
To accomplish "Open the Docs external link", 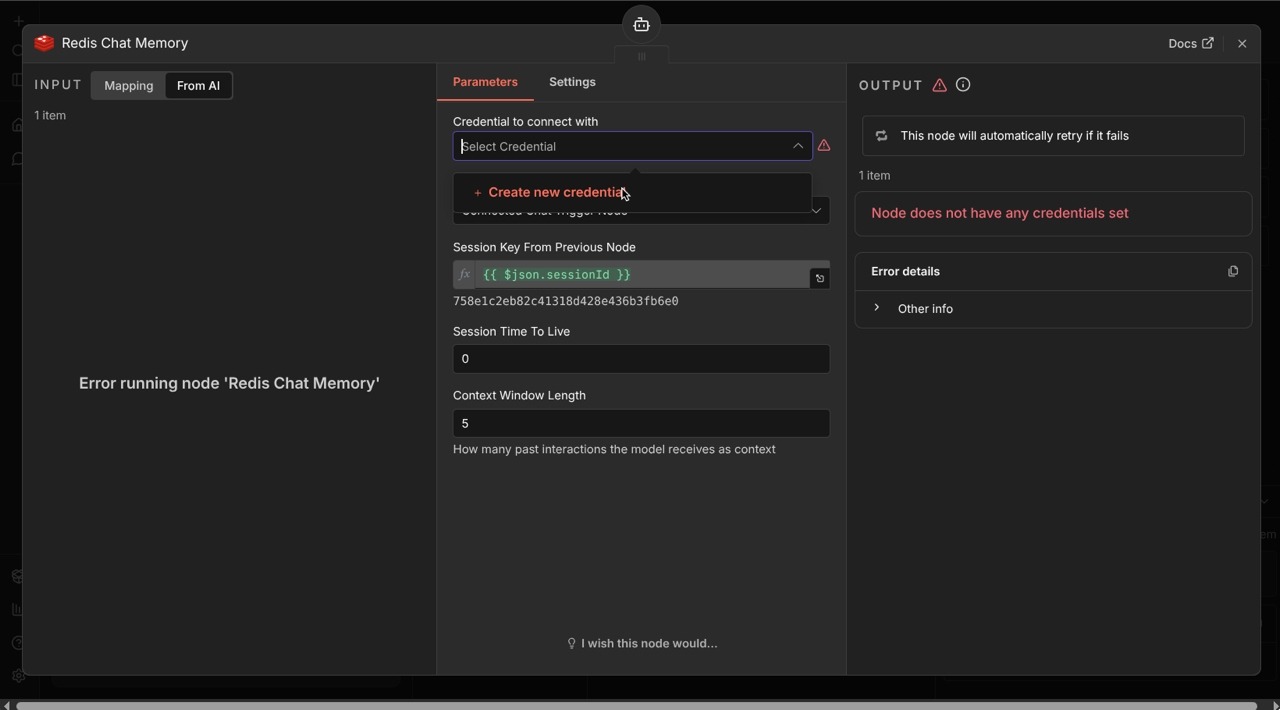I will pyautogui.click(x=1190, y=43).
